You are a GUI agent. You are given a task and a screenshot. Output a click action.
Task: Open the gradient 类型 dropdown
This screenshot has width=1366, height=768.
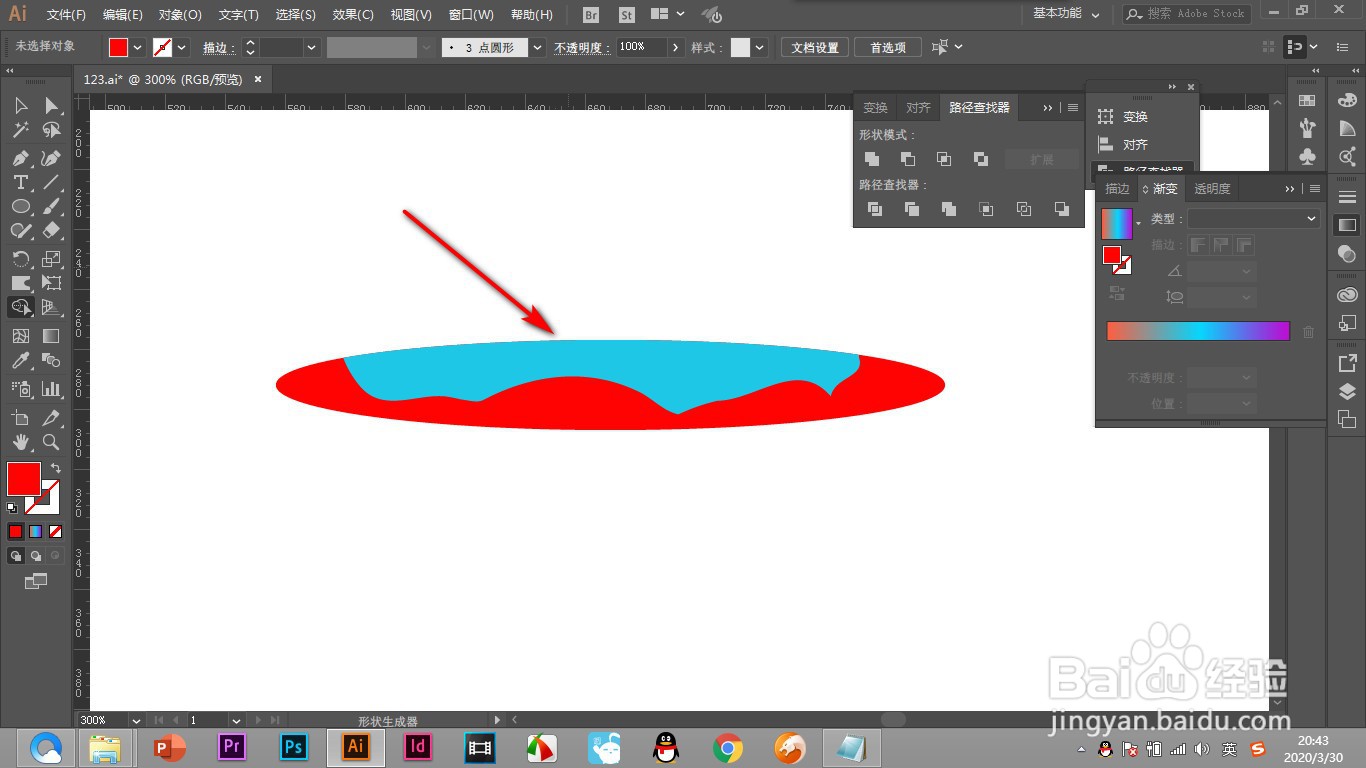(1254, 218)
